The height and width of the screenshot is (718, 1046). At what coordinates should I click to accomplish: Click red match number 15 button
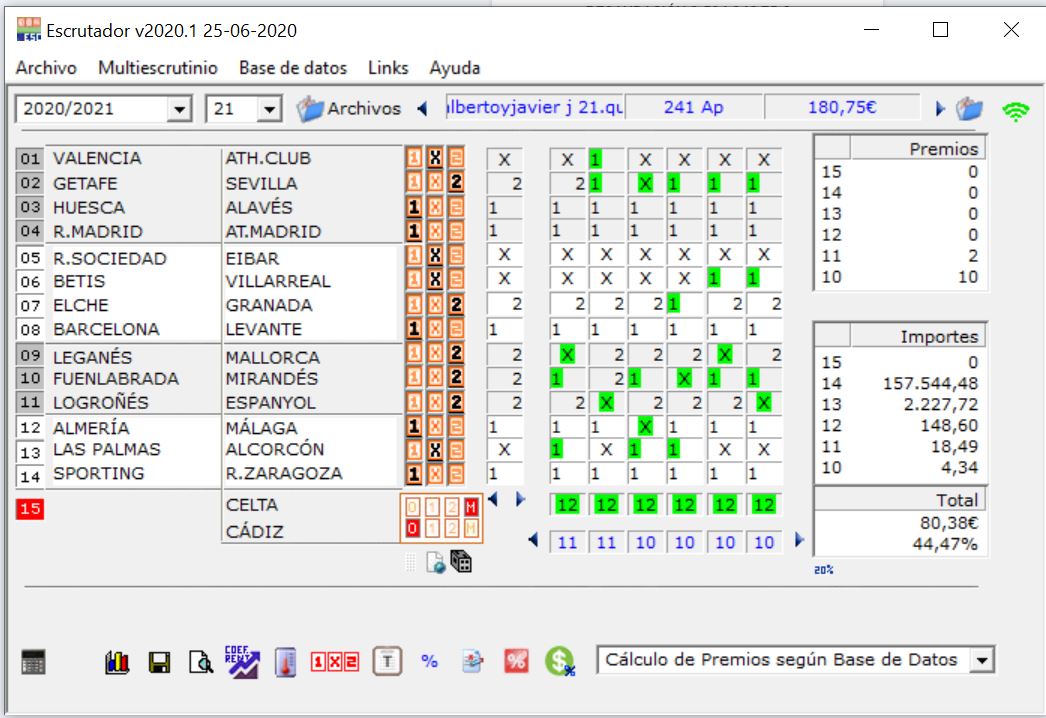coord(30,509)
